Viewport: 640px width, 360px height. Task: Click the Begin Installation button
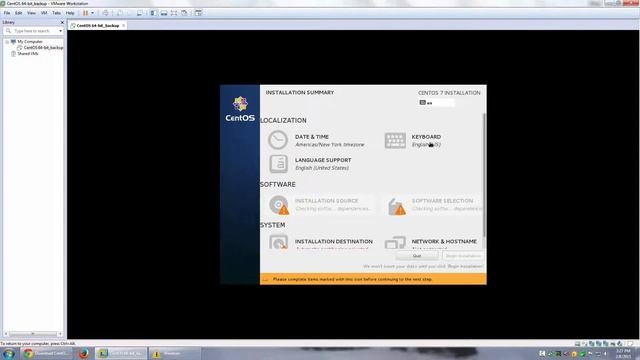[x=463, y=256]
